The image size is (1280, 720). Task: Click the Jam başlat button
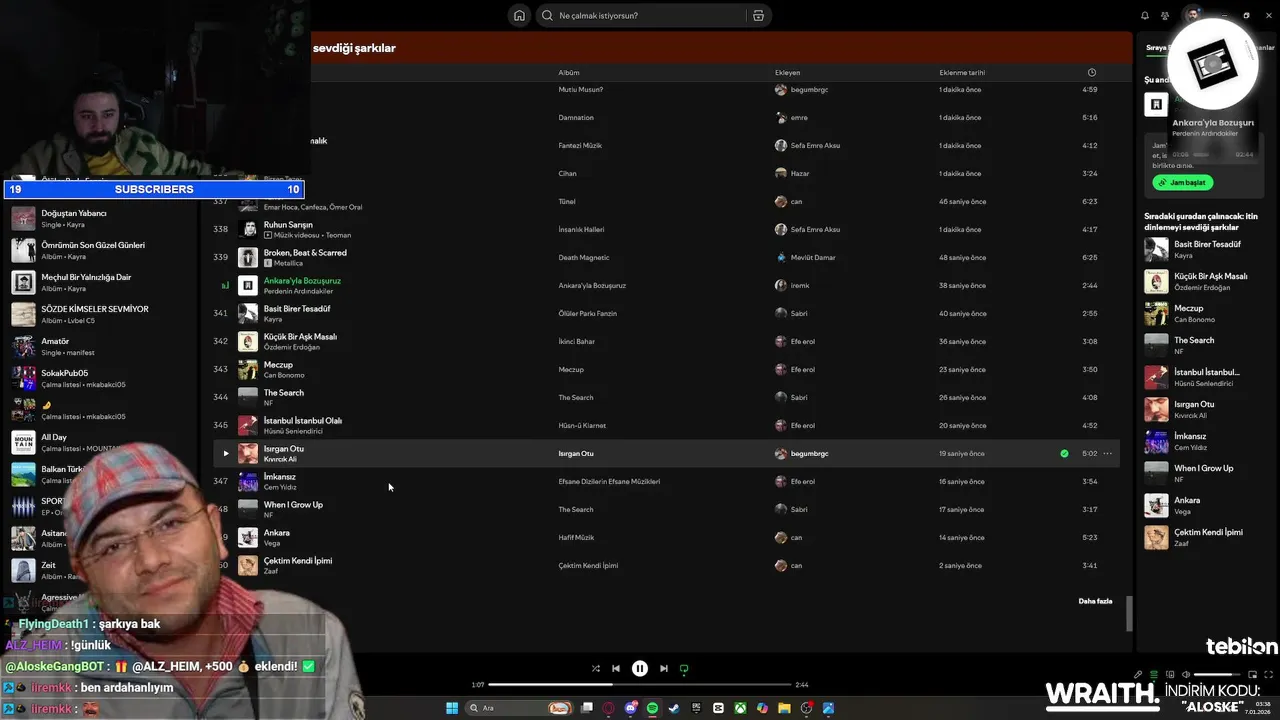[x=1182, y=183]
